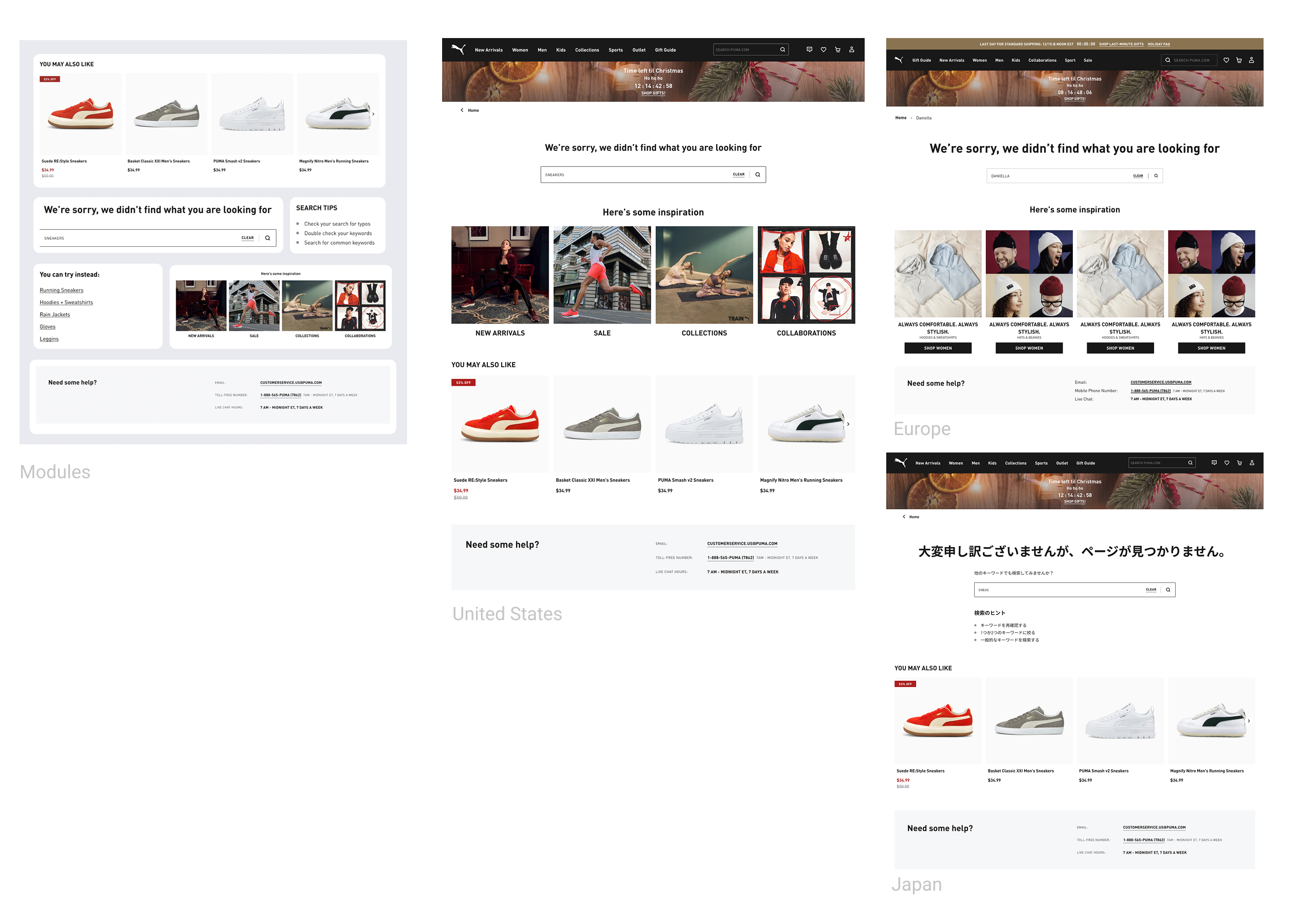Click CLEAR in the Europe DANIELLA search box
The width and height of the screenshot is (1316, 905).
pyautogui.click(x=1138, y=176)
